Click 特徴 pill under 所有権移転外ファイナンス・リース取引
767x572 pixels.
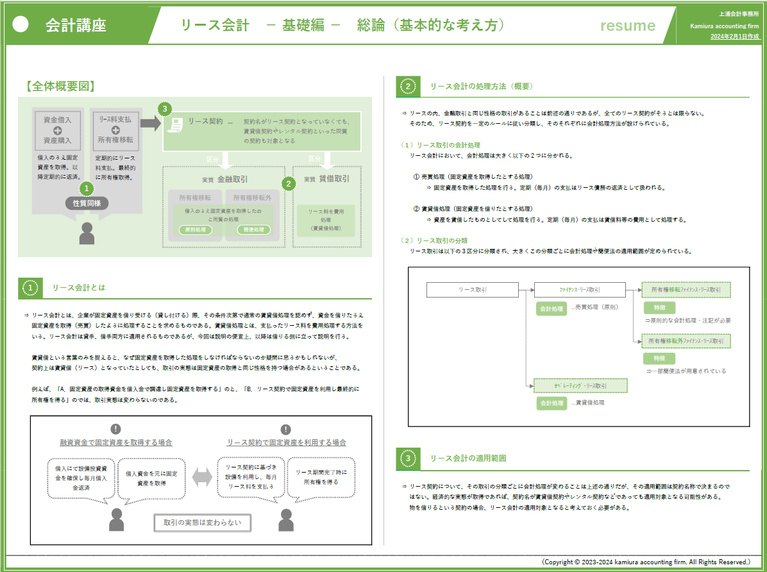coord(659,358)
